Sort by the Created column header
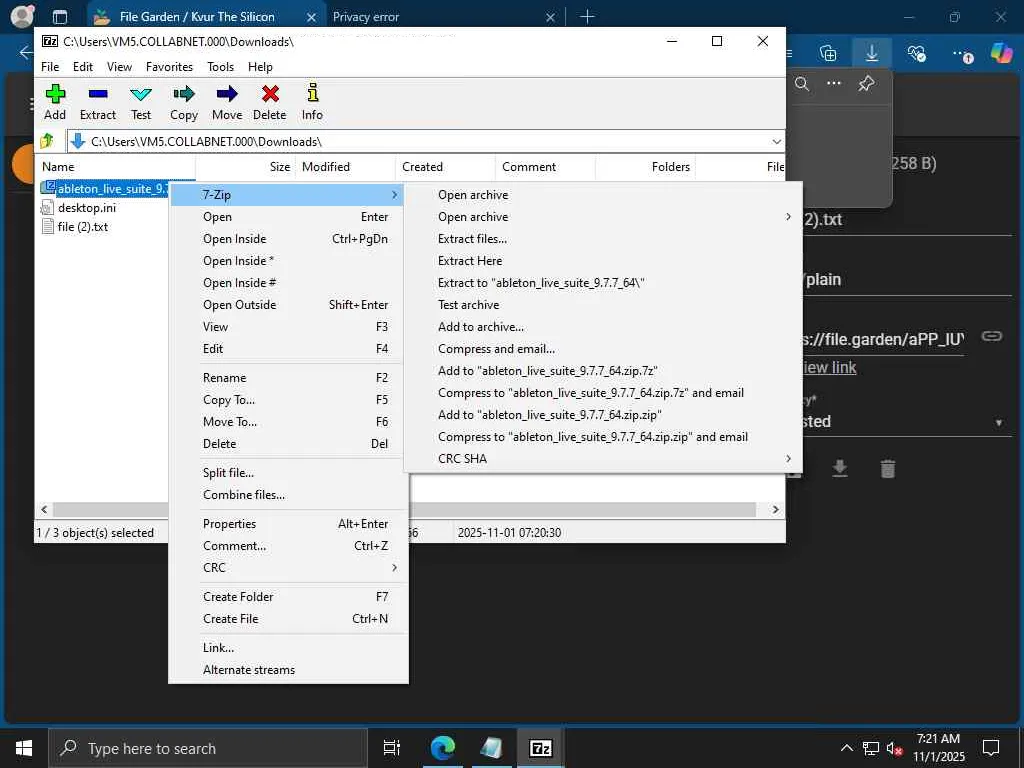Image resolution: width=1024 pixels, height=768 pixels. [445, 167]
